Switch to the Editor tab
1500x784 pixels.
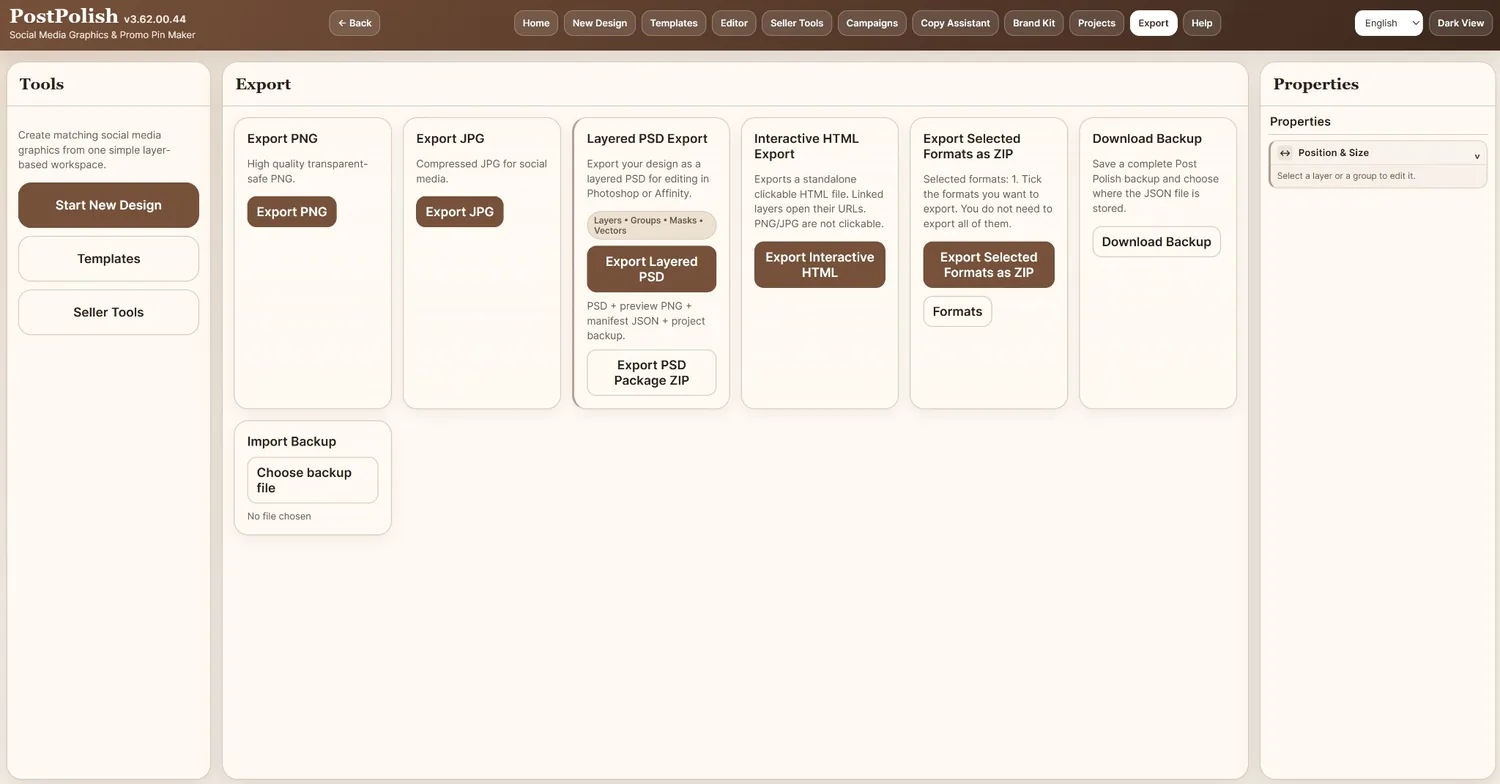click(x=734, y=23)
